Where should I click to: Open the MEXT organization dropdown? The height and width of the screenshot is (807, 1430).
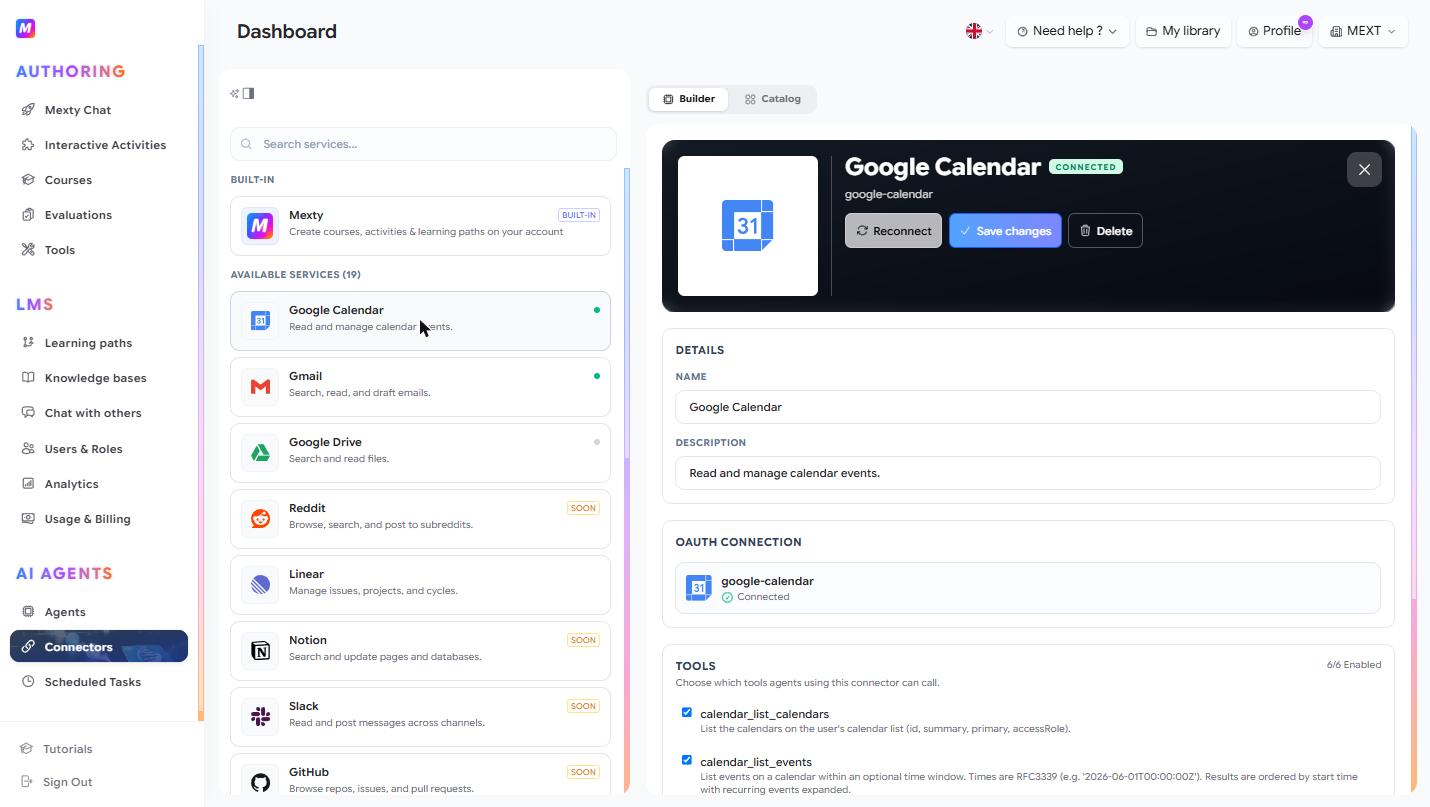pos(1363,31)
